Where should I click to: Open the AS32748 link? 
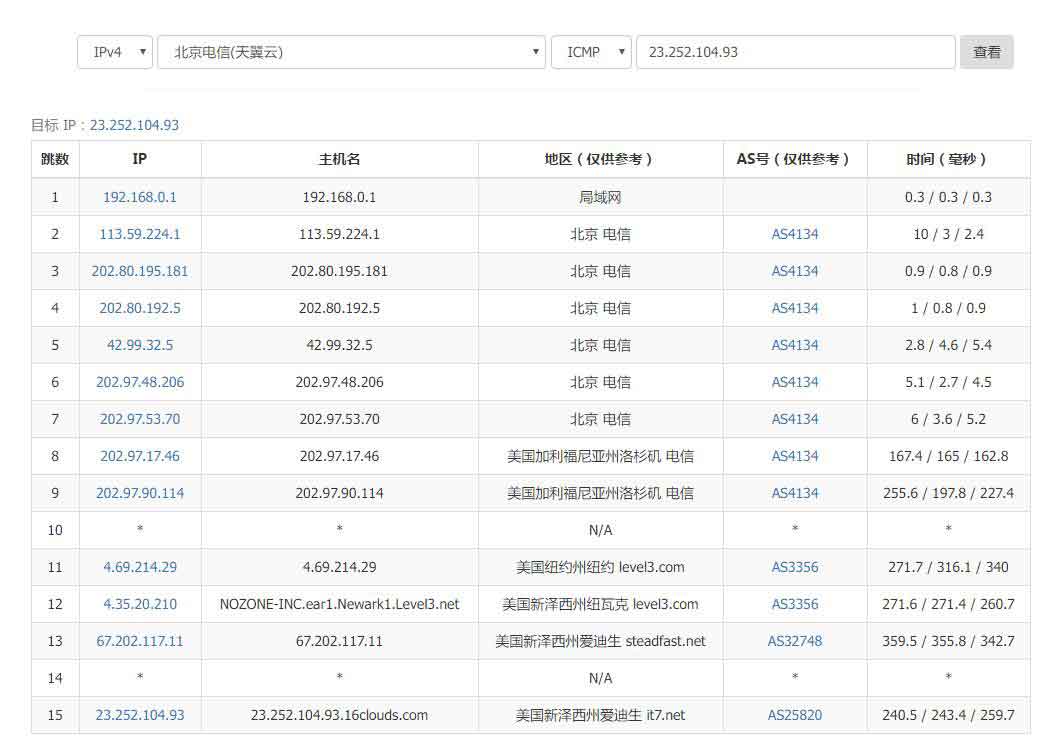pyautogui.click(x=795, y=641)
